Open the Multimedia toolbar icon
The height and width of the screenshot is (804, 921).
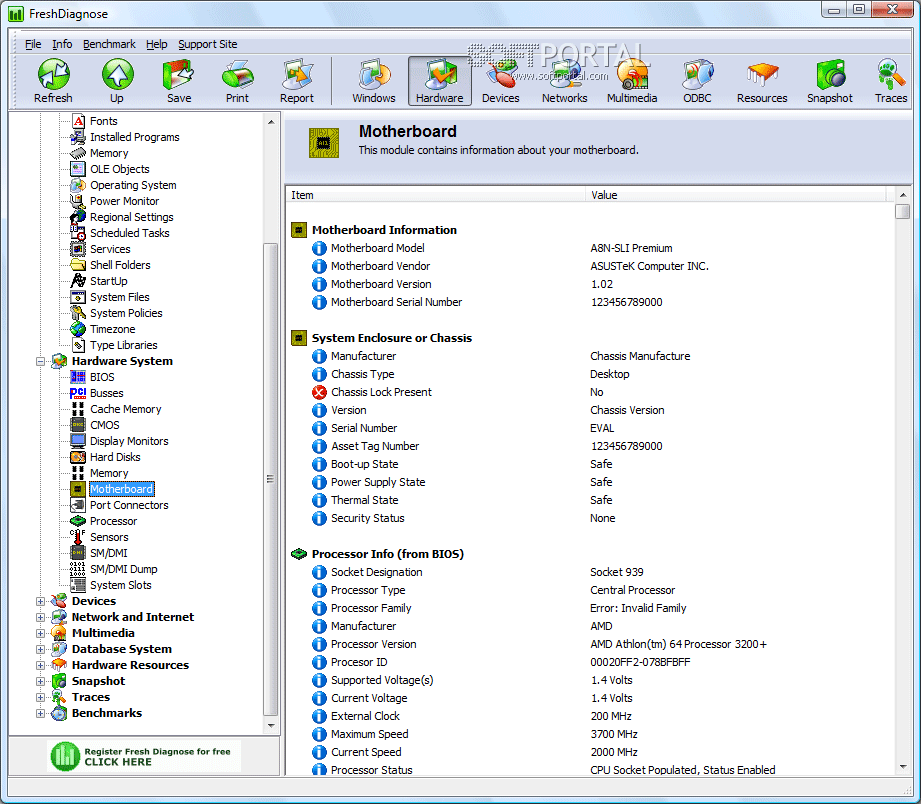632,81
